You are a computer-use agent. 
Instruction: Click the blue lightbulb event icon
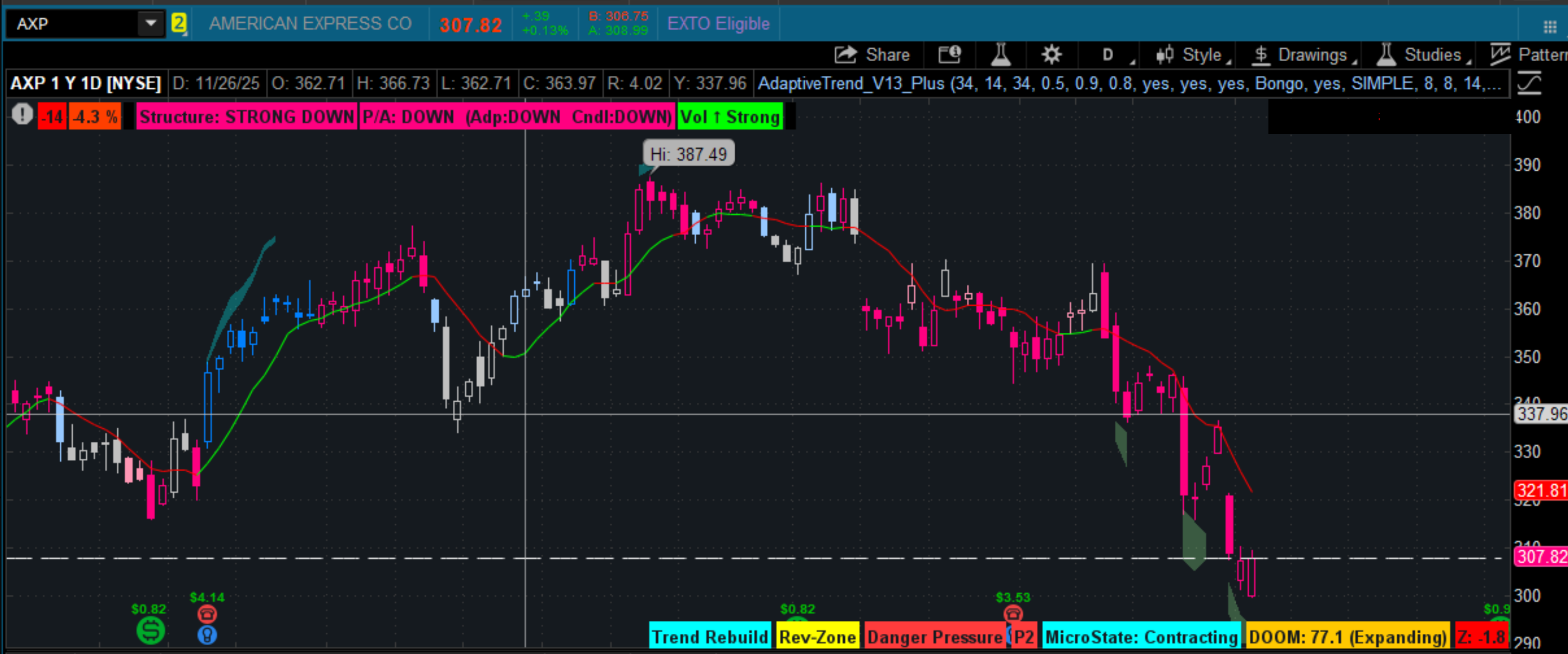tap(207, 635)
